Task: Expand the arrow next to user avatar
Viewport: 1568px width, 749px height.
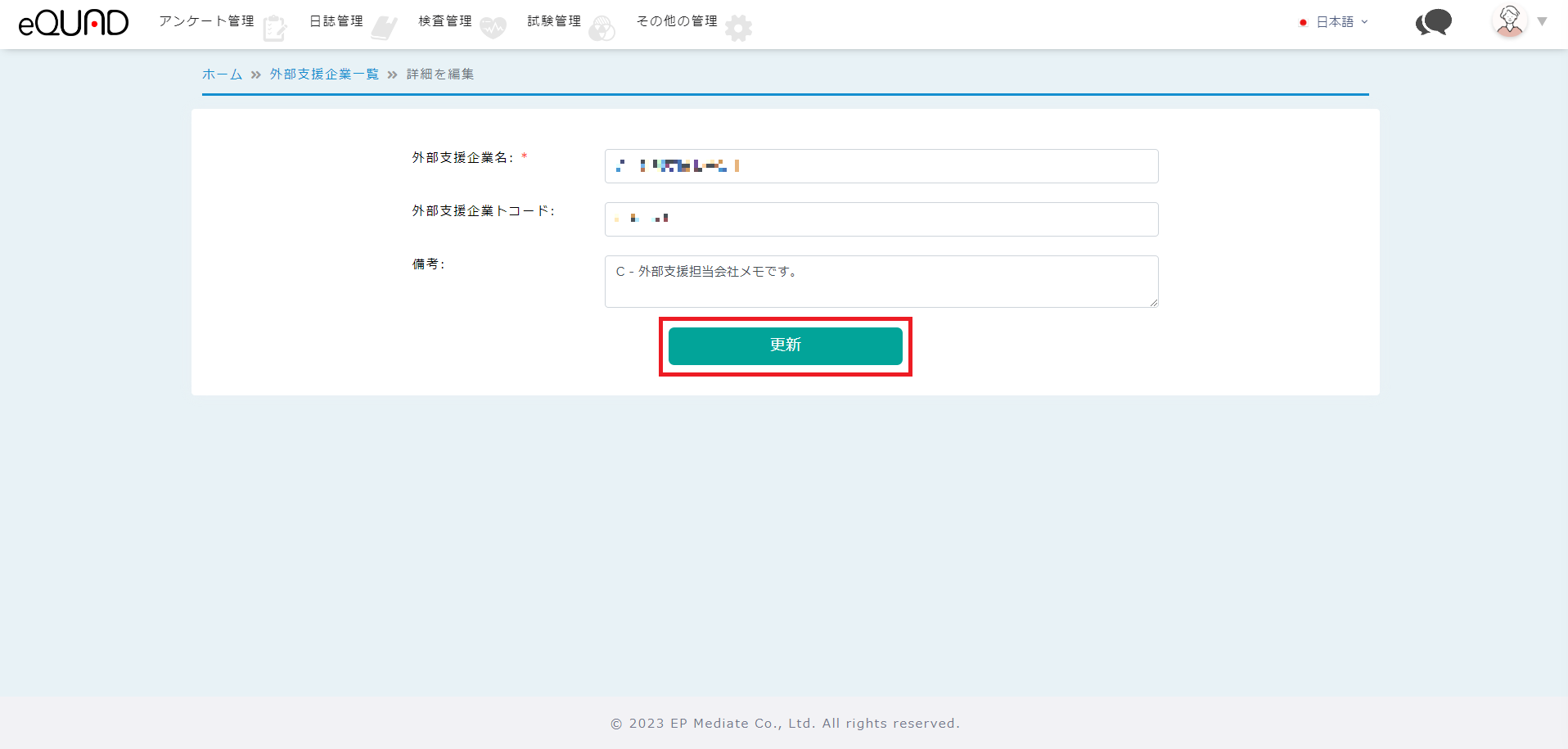Action: click(1542, 22)
